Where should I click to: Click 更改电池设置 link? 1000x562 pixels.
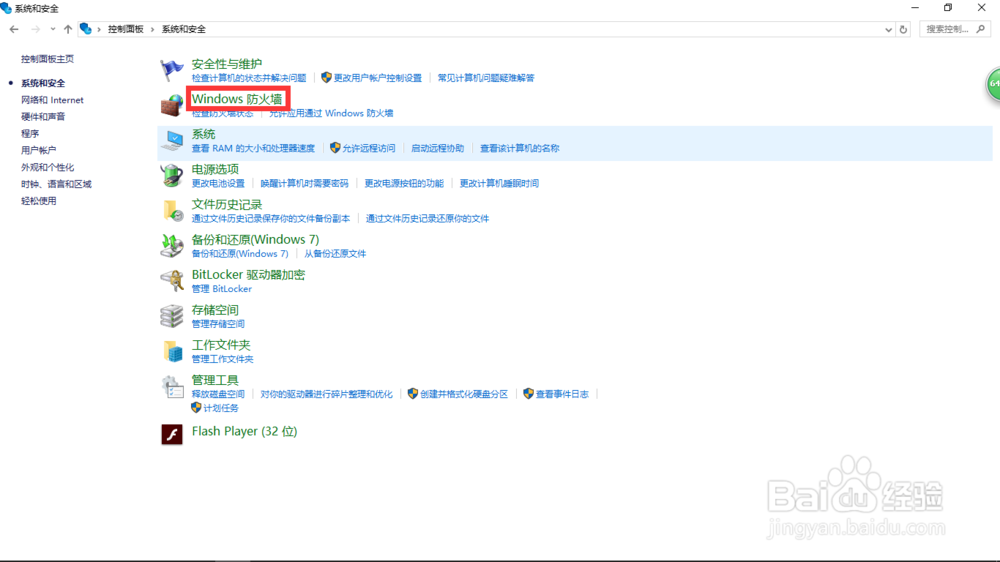pos(218,183)
